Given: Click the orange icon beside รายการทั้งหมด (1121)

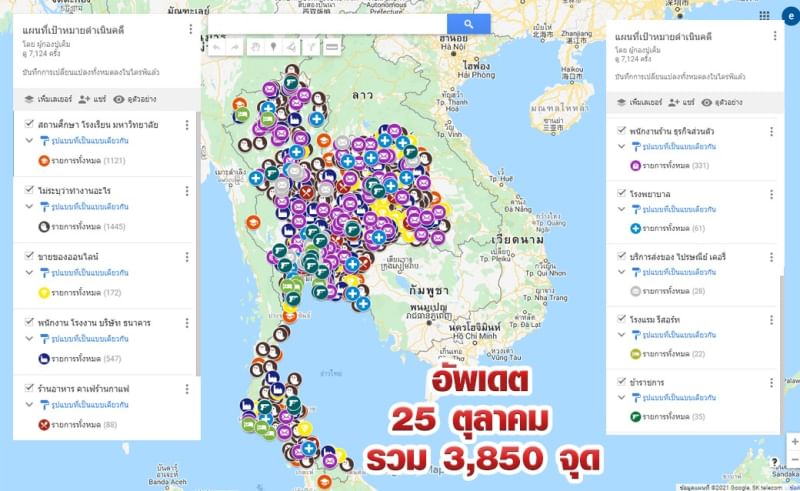Looking at the screenshot, I should [44, 161].
